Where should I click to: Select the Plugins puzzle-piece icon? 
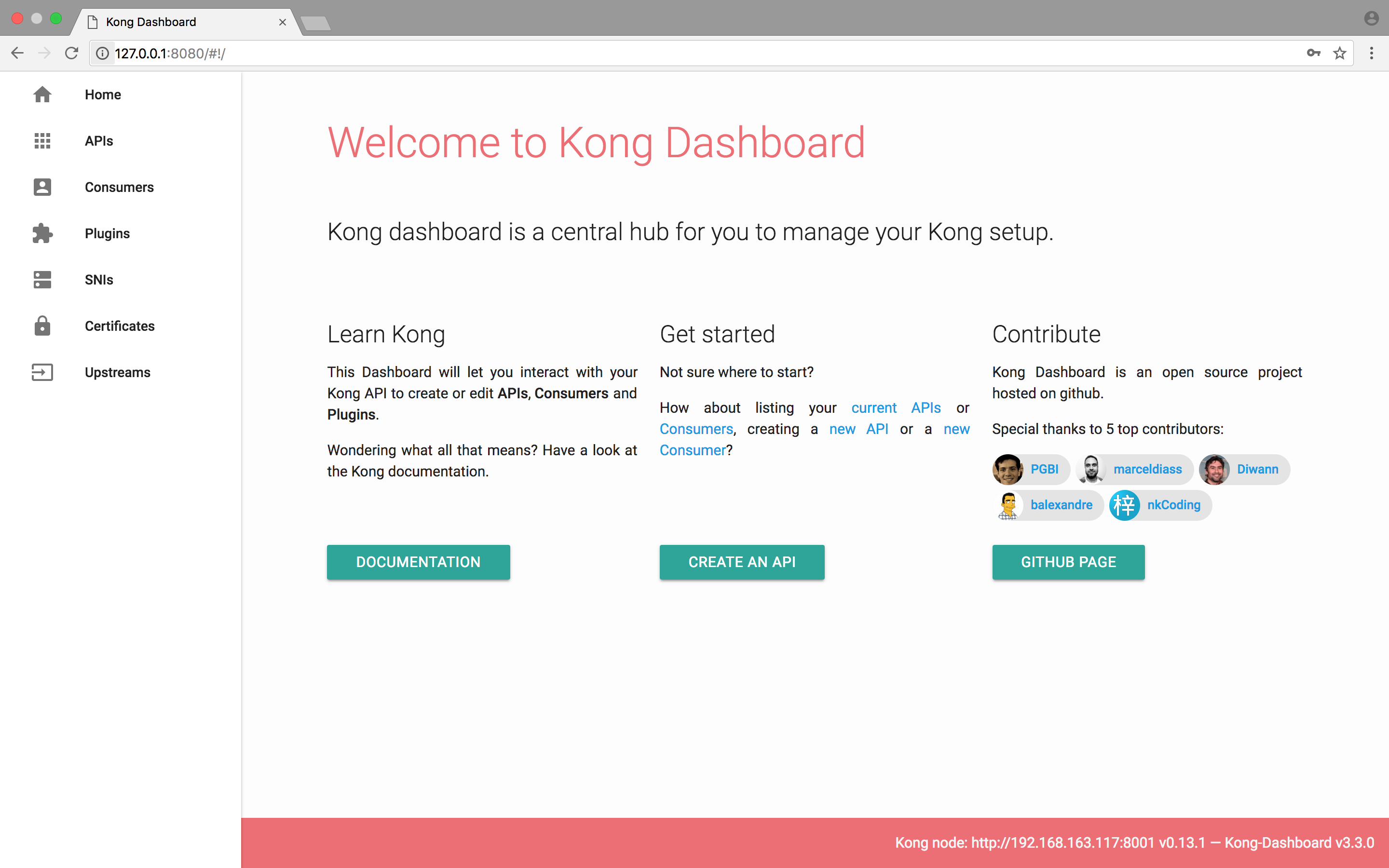click(42, 233)
